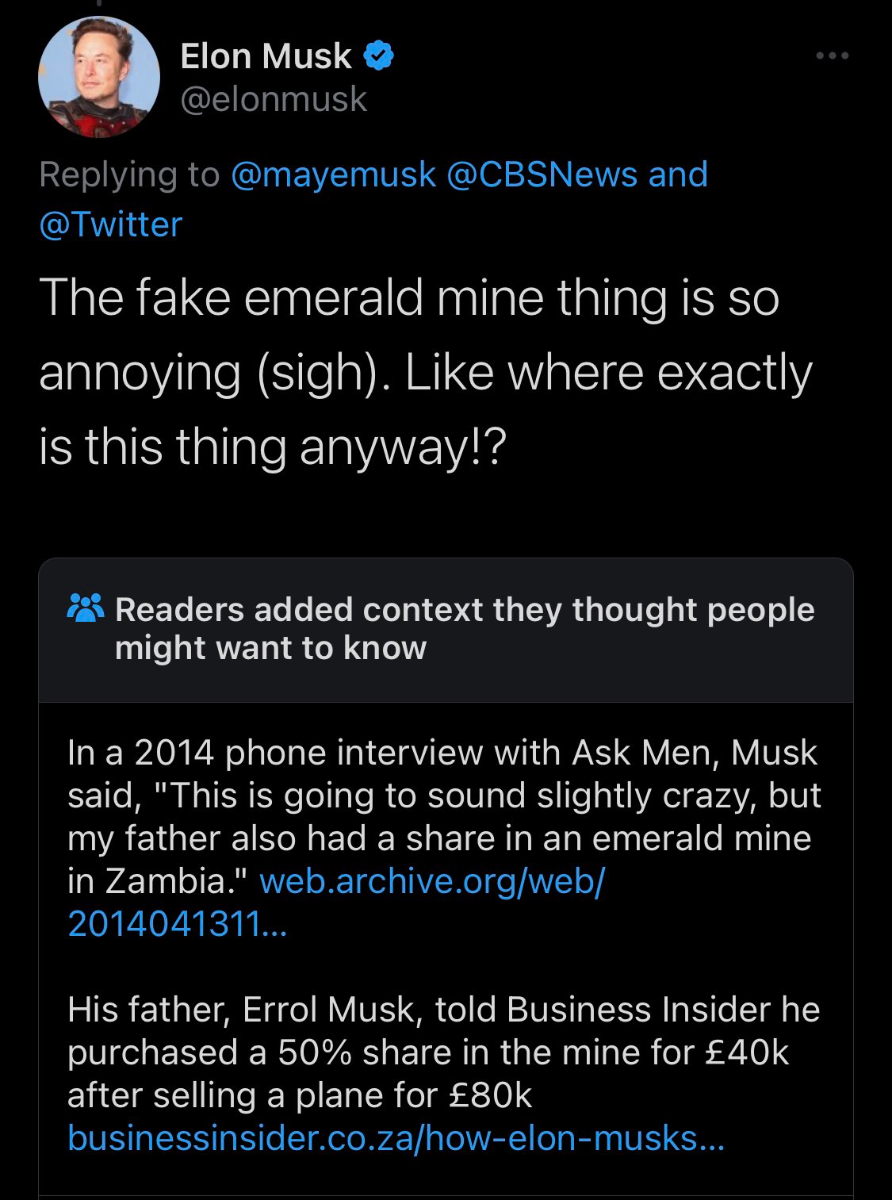Viewport: 892px width, 1200px height.
Task: Open Elon Musk's profile picture
Action: coord(99,77)
